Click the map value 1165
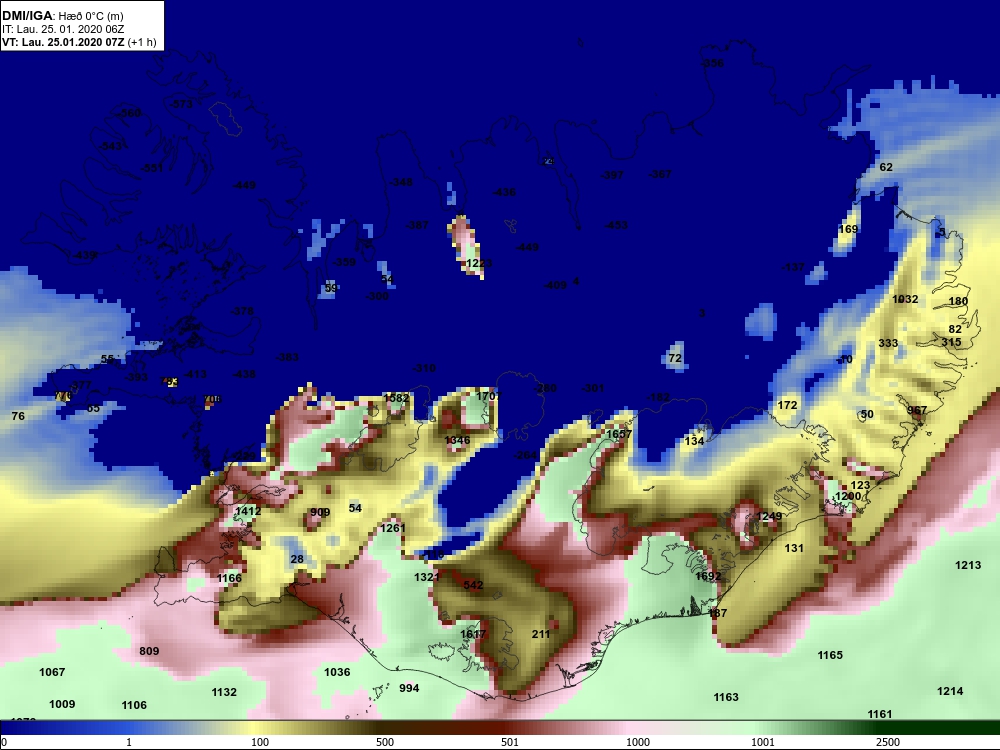The image size is (1000, 750). coord(830,655)
